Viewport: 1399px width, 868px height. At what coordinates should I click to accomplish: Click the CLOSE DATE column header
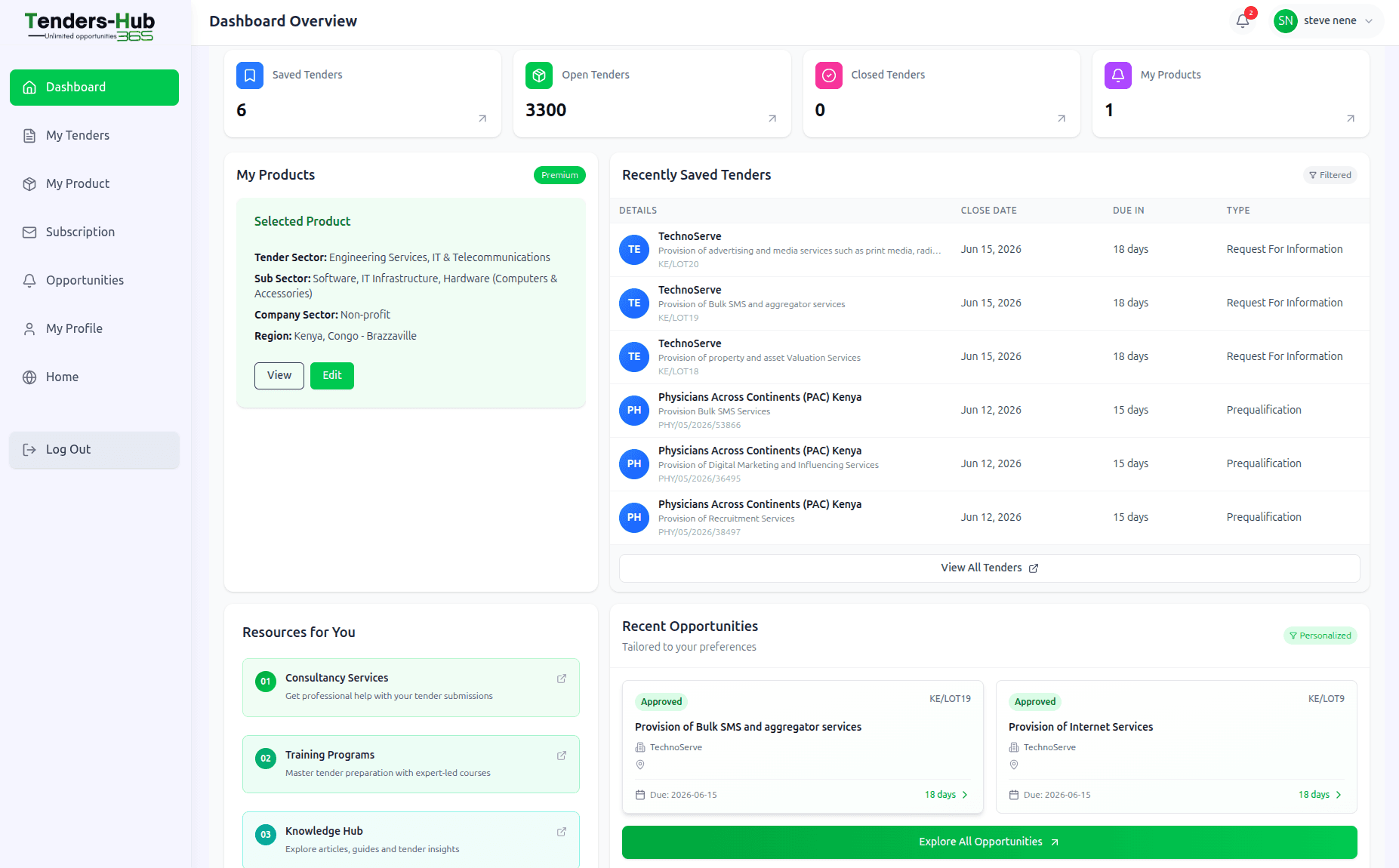[x=988, y=211]
